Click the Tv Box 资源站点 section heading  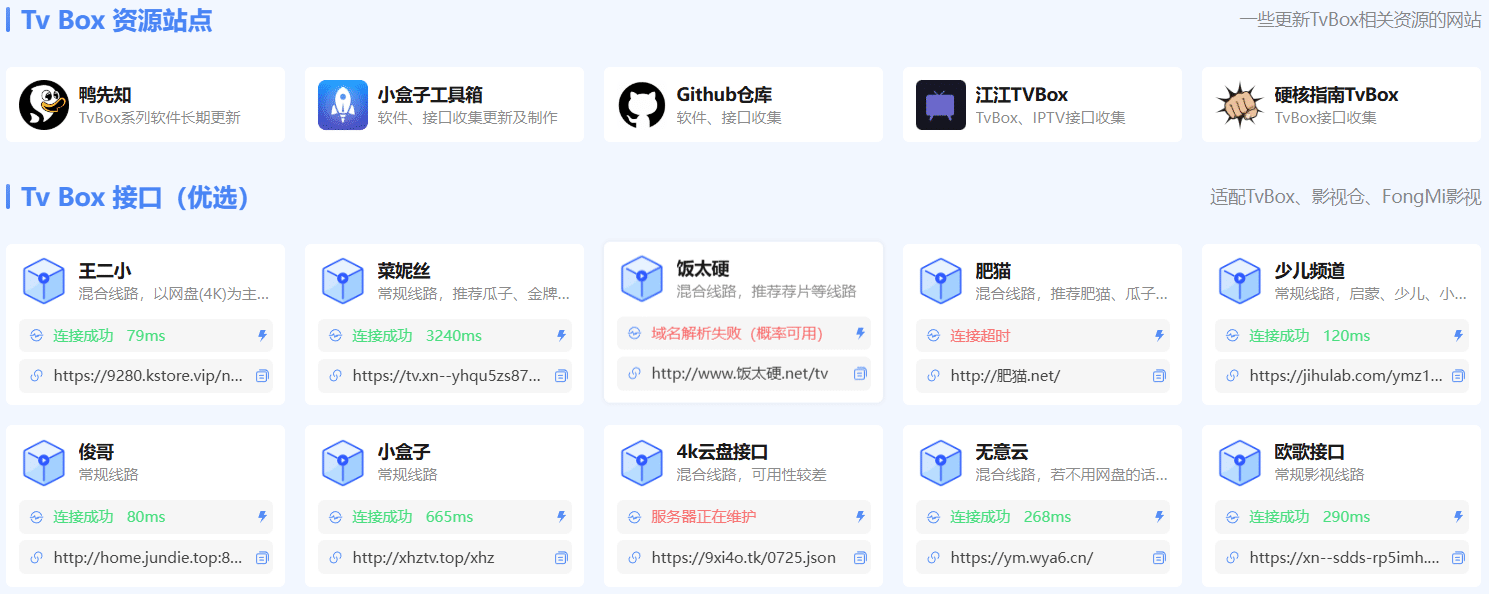(x=116, y=20)
